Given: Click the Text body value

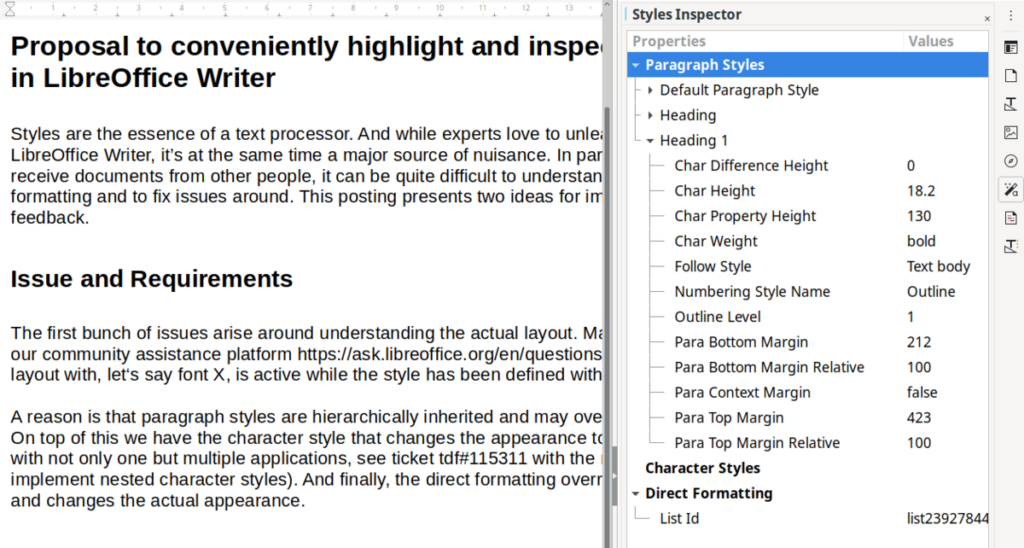Looking at the screenshot, I should [x=938, y=266].
